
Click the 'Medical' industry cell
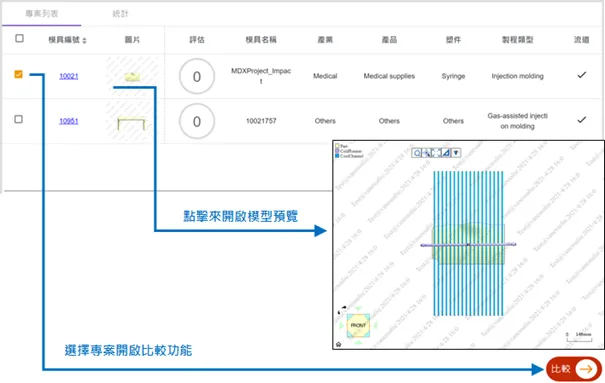tap(325, 76)
